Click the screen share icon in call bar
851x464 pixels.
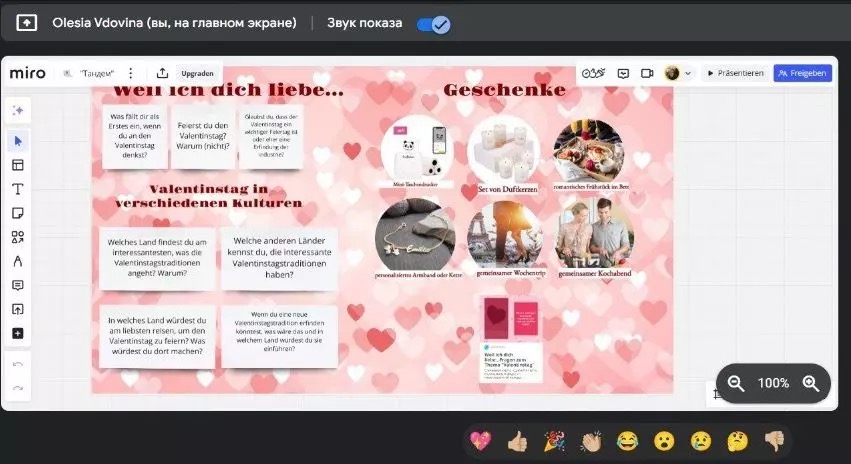(27, 23)
